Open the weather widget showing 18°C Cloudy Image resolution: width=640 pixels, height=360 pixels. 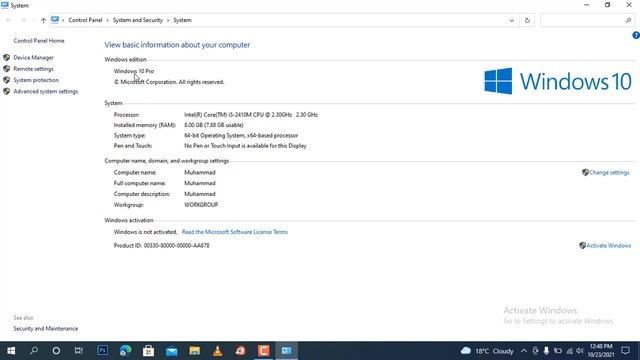(487, 351)
